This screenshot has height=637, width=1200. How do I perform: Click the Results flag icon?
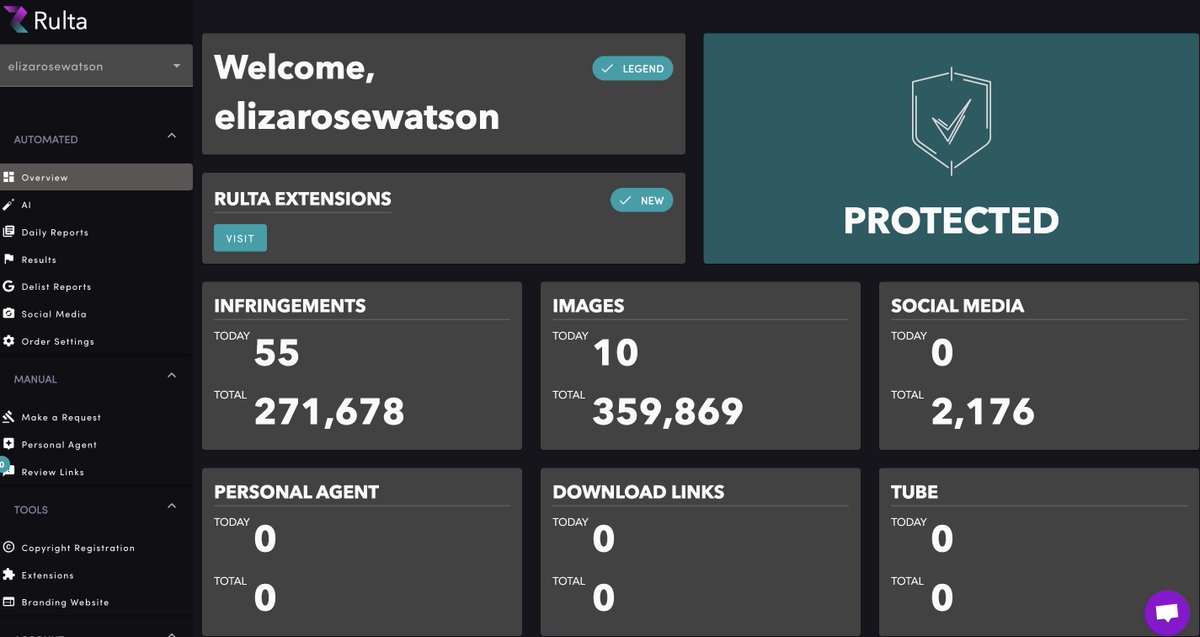point(9,259)
